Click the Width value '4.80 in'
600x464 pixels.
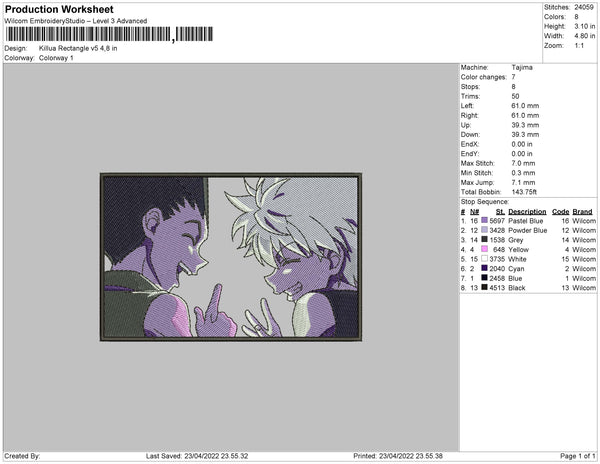tap(584, 36)
